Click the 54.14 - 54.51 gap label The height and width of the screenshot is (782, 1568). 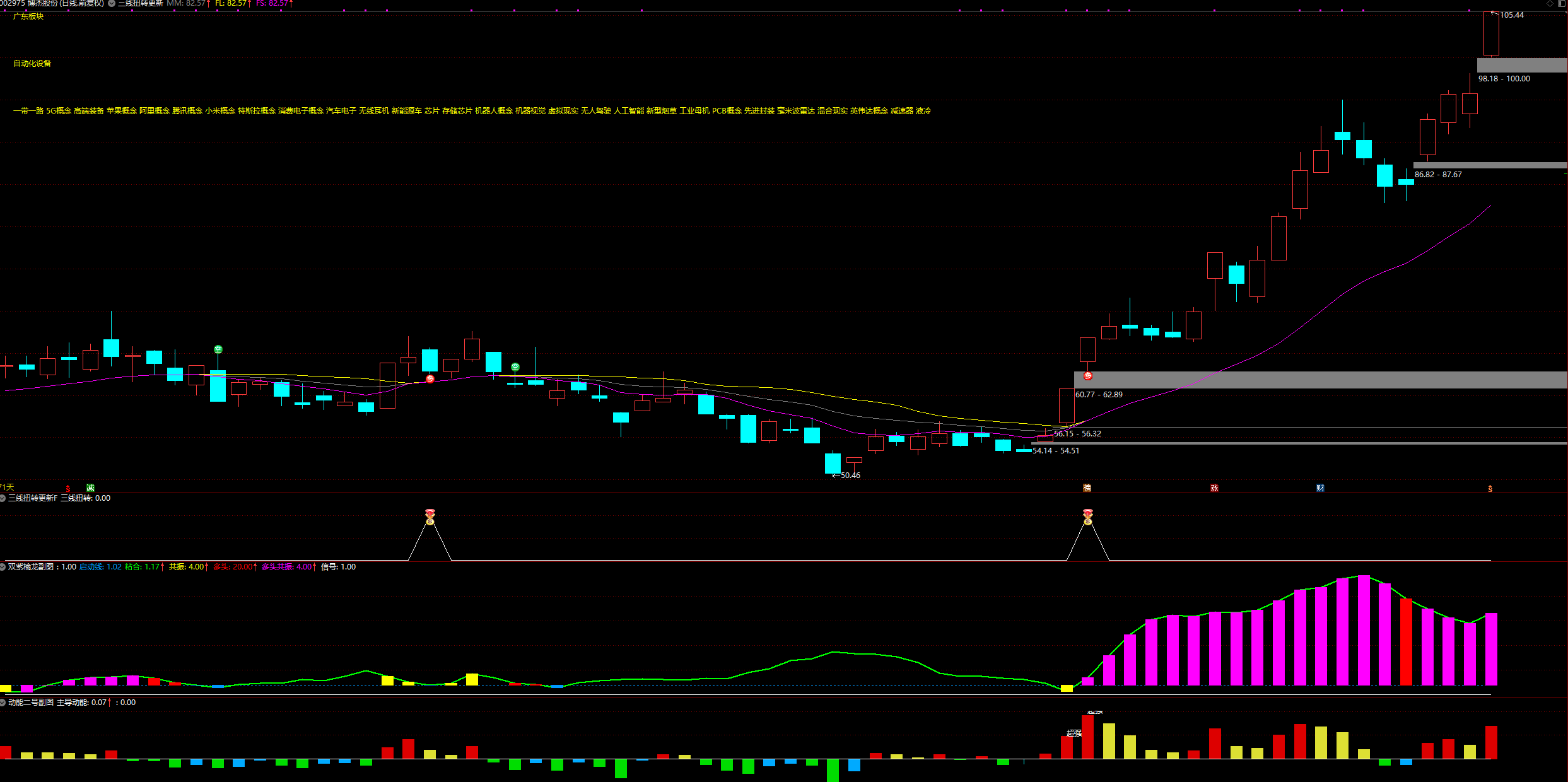click(x=1056, y=451)
